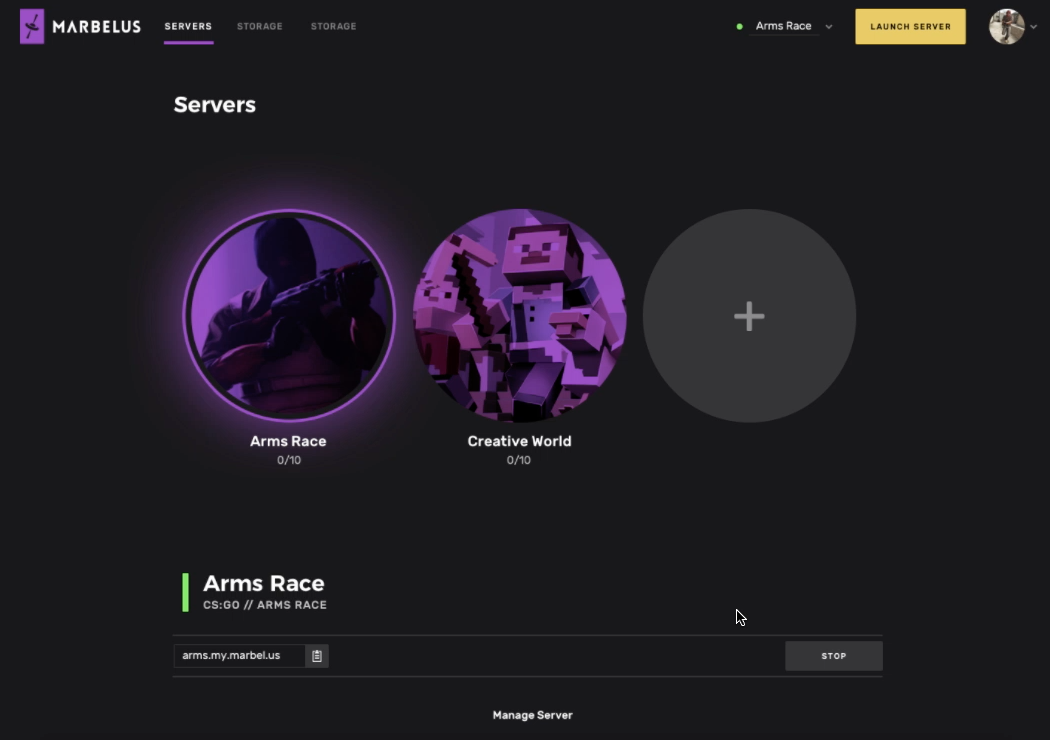This screenshot has width=1050, height=740.
Task: Expand the chevron next to profile avatar
Action: (x=1034, y=27)
